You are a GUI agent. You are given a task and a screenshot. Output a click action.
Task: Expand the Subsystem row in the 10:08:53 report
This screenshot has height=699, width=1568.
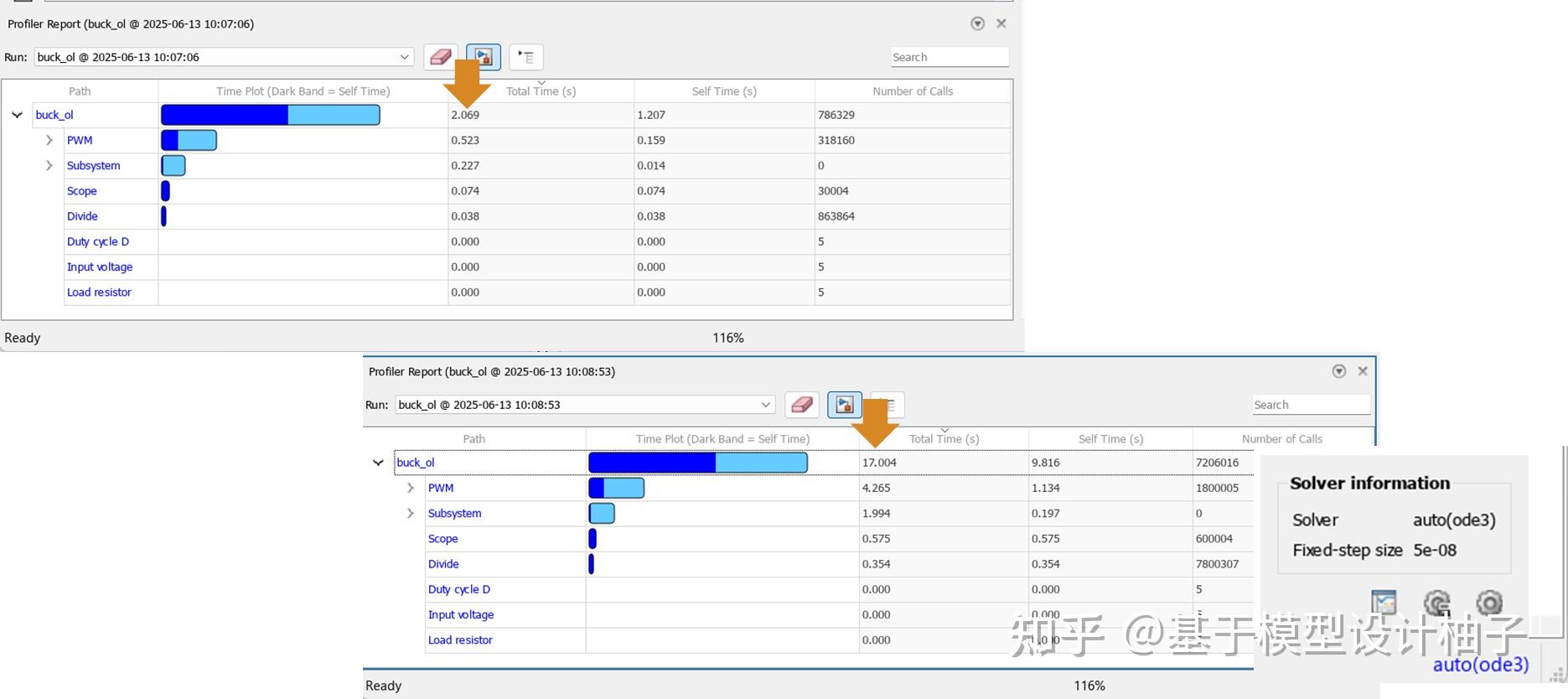(411, 513)
